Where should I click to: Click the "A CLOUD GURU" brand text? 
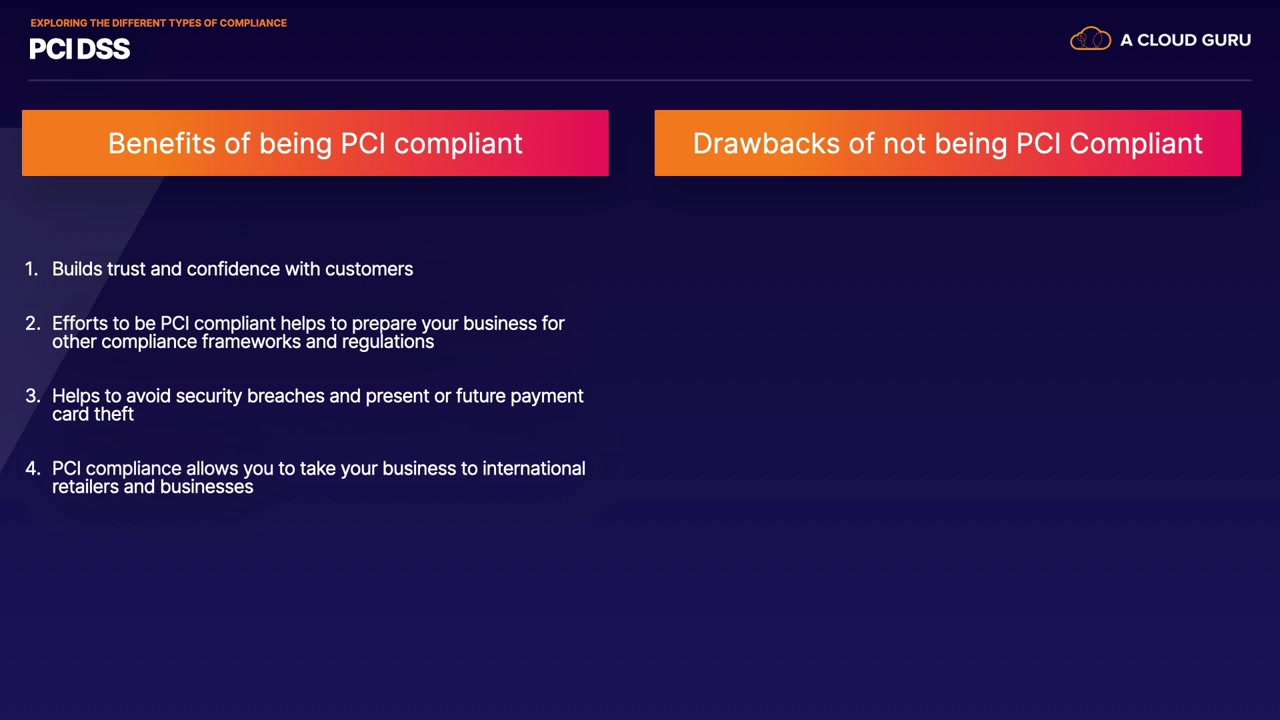[x=1185, y=40]
